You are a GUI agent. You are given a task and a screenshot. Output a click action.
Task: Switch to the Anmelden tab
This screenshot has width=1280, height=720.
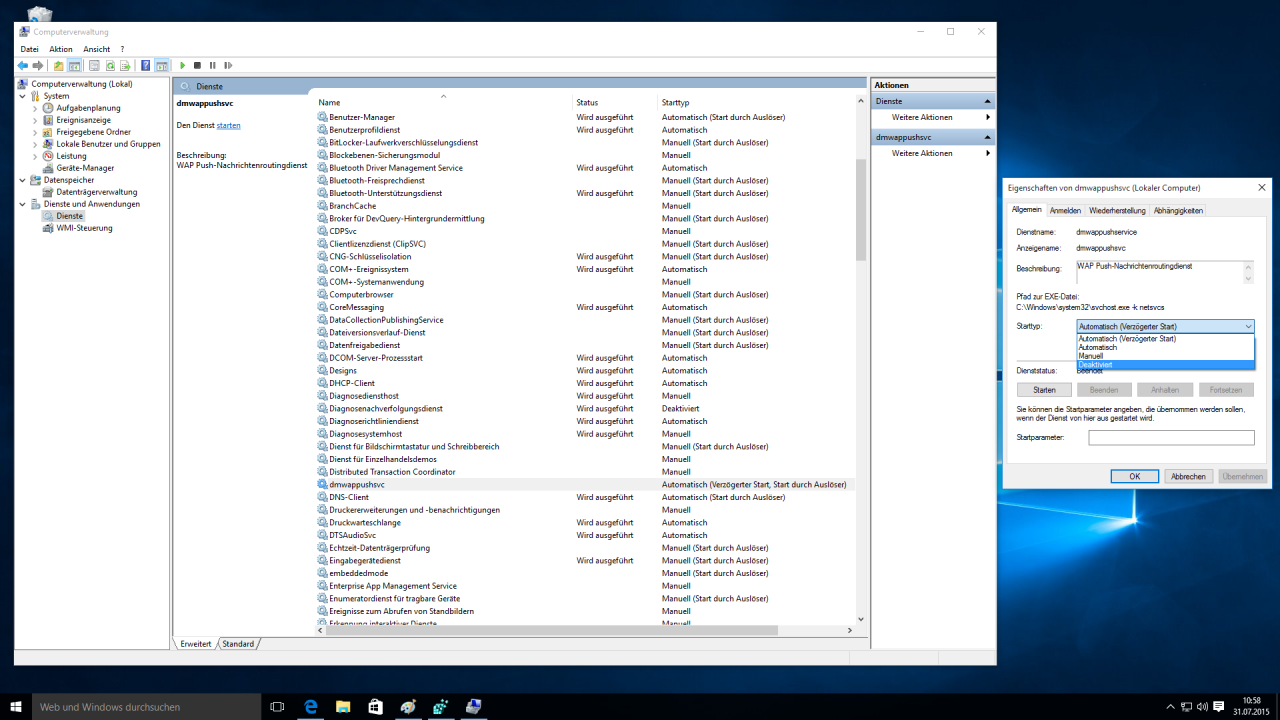pyautogui.click(x=1065, y=211)
